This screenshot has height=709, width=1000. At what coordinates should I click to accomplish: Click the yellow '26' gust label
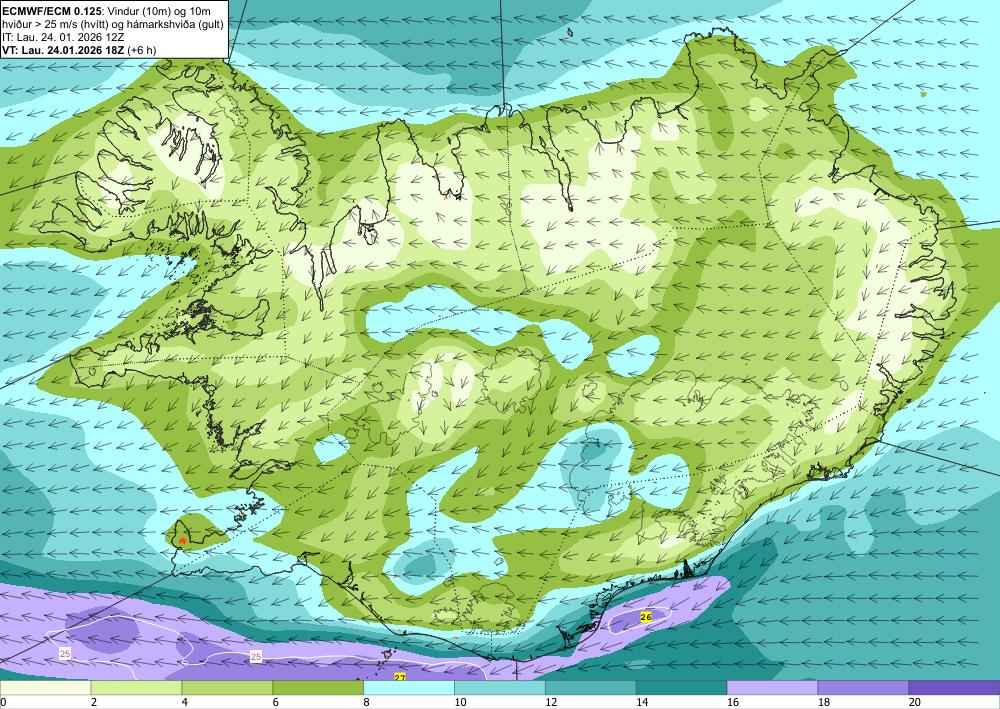tap(645, 617)
